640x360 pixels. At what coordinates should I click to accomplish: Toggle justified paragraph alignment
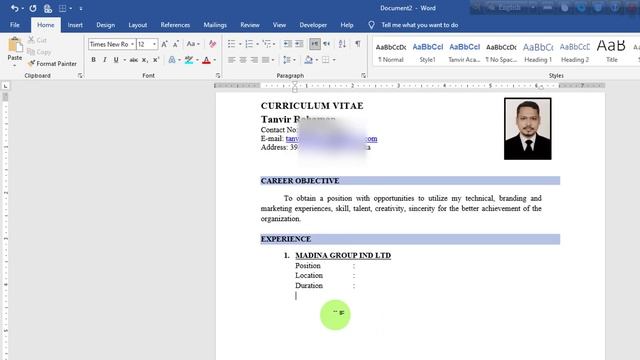pyautogui.click(x=266, y=60)
